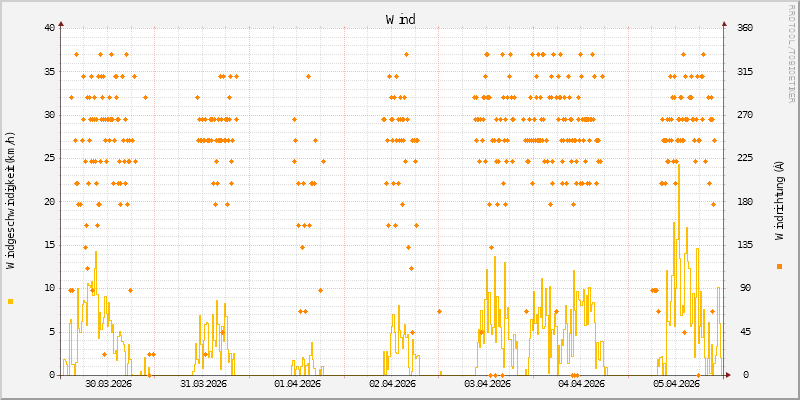This screenshot has height=400, width=800.
Task: Select the 01.04.2026 date label
Action: pos(298,383)
